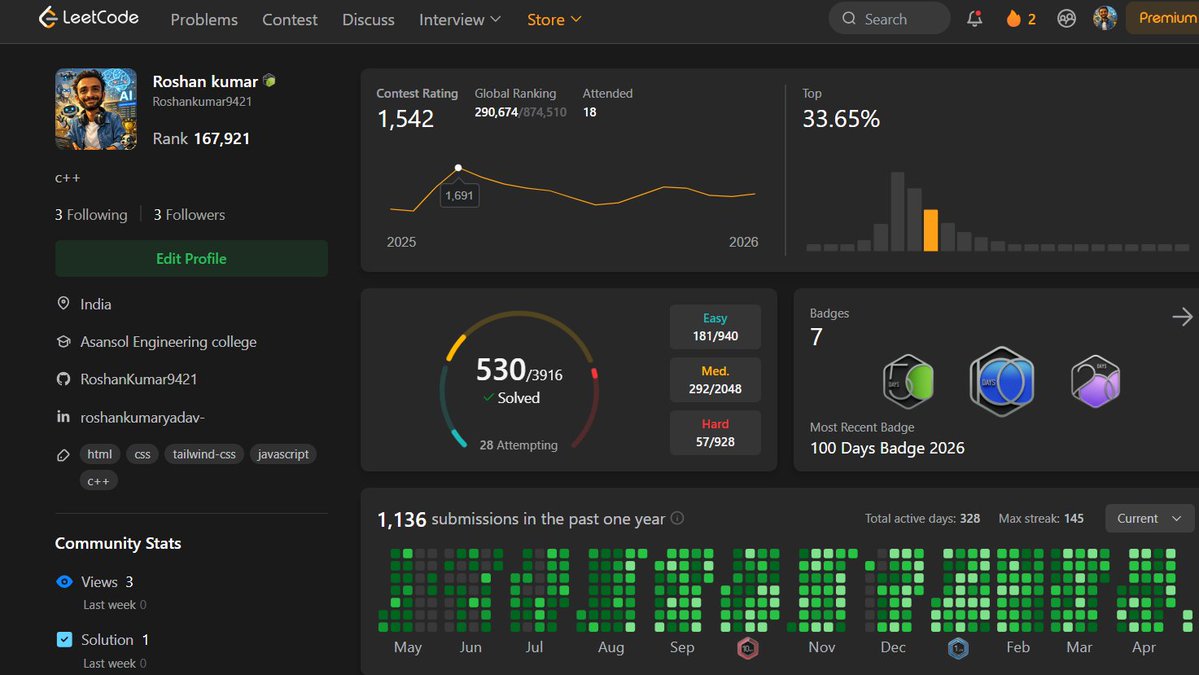The height and width of the screenshot is (675, 1199).
Task: Click the 1,691 peak point on the rating graph
Action: [x=458, y=167]
